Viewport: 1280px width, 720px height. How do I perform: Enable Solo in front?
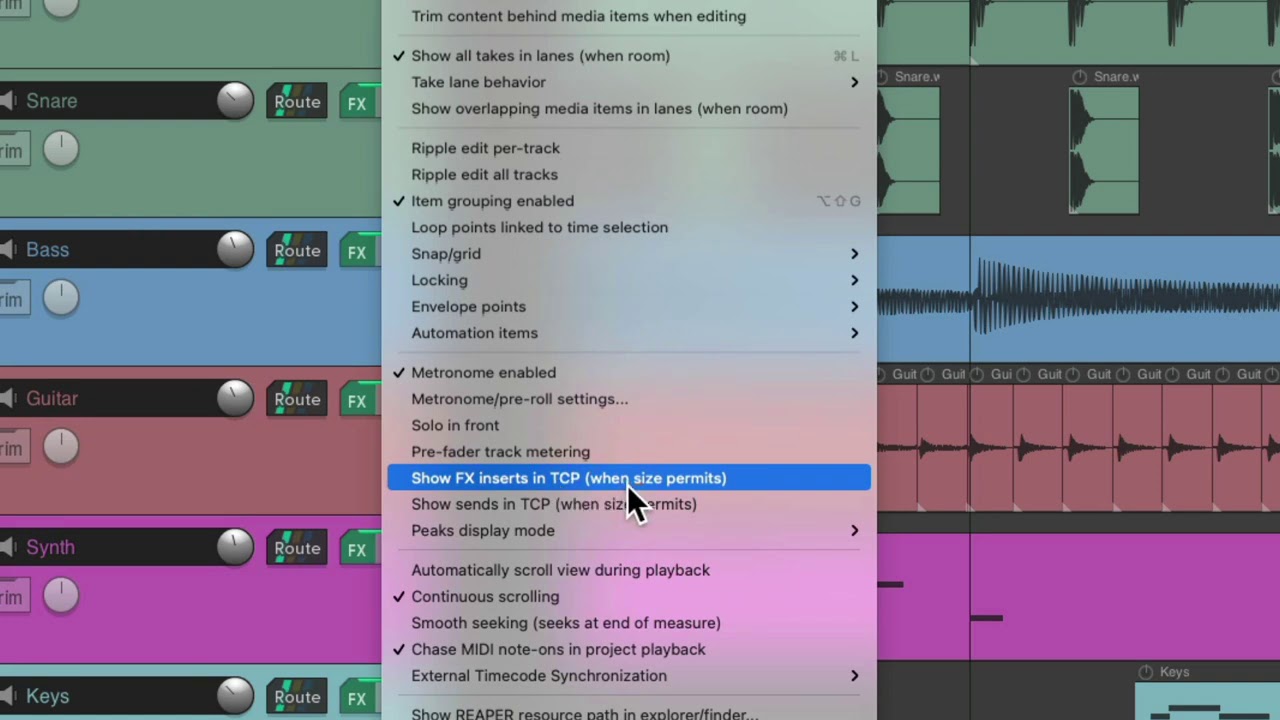click(x=629, y=425)
